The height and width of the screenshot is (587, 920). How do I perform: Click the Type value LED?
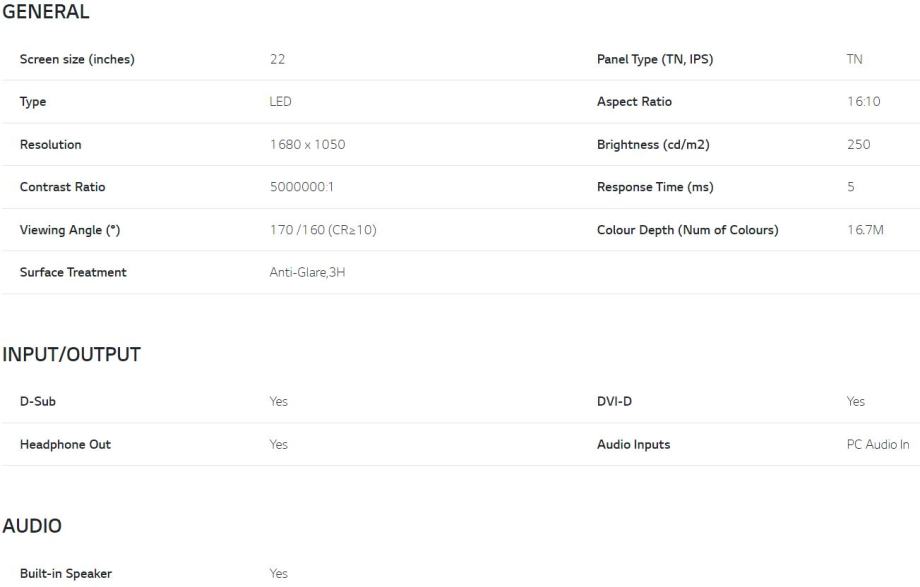coord(280,102)
